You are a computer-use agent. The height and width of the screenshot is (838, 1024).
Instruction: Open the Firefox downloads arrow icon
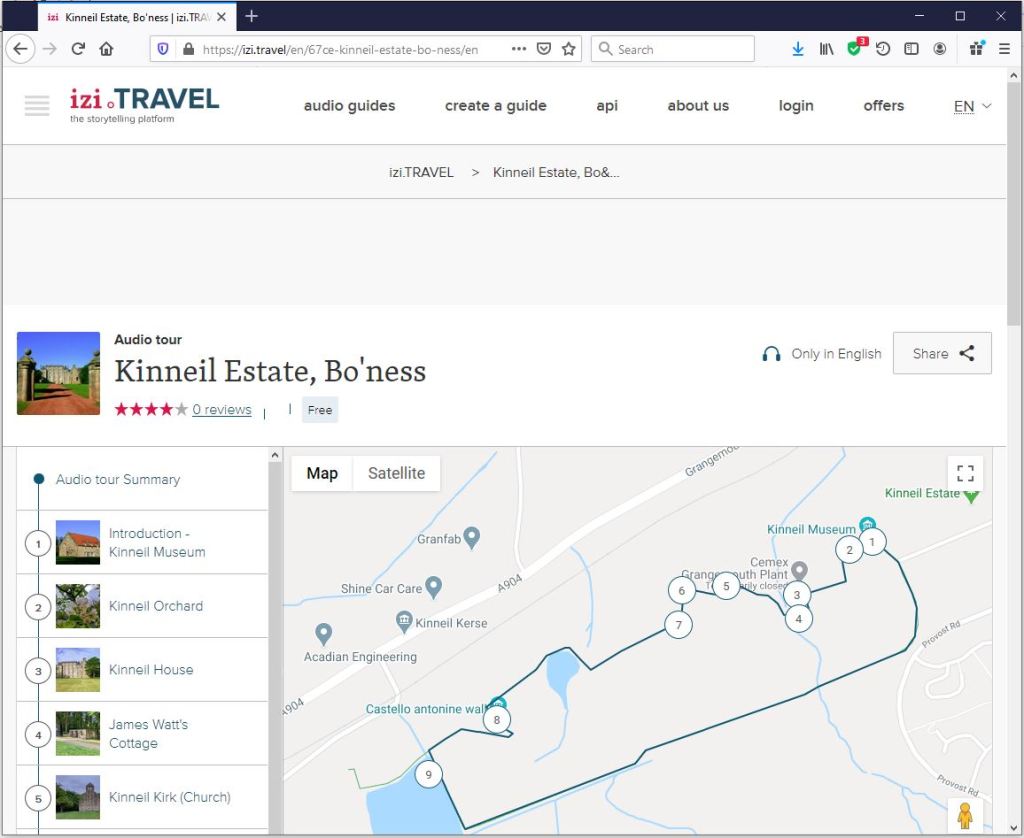pos(798,49)
